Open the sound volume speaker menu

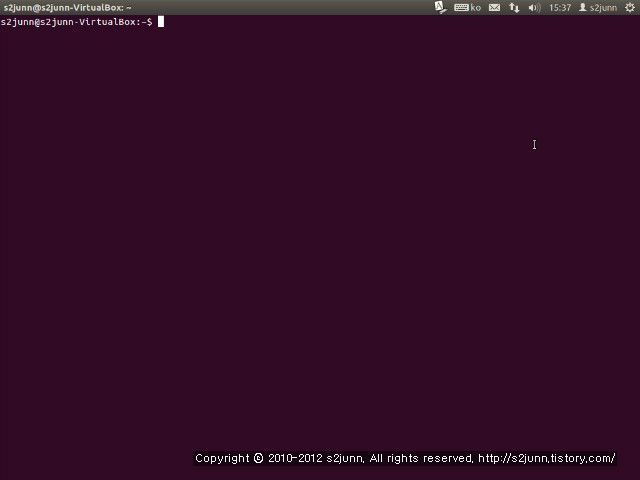click(534, 7)
